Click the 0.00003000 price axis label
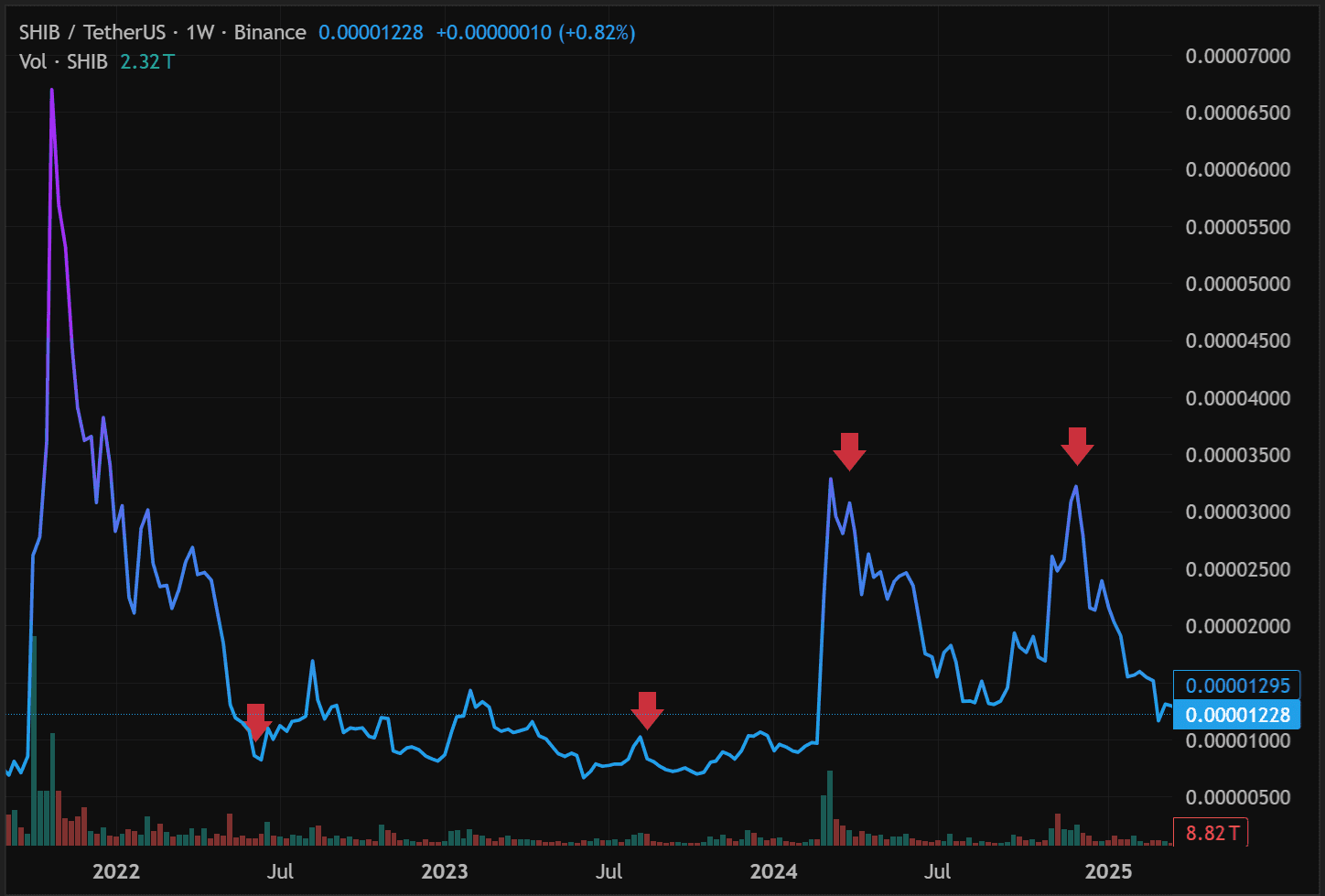 coord(1238,512)
